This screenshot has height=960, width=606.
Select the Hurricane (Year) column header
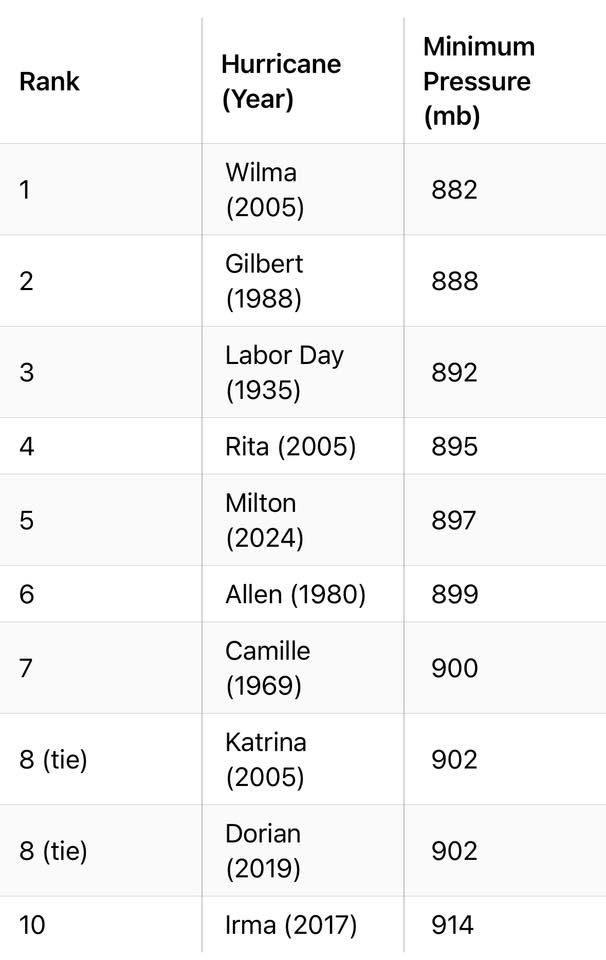tap(281, 81)
